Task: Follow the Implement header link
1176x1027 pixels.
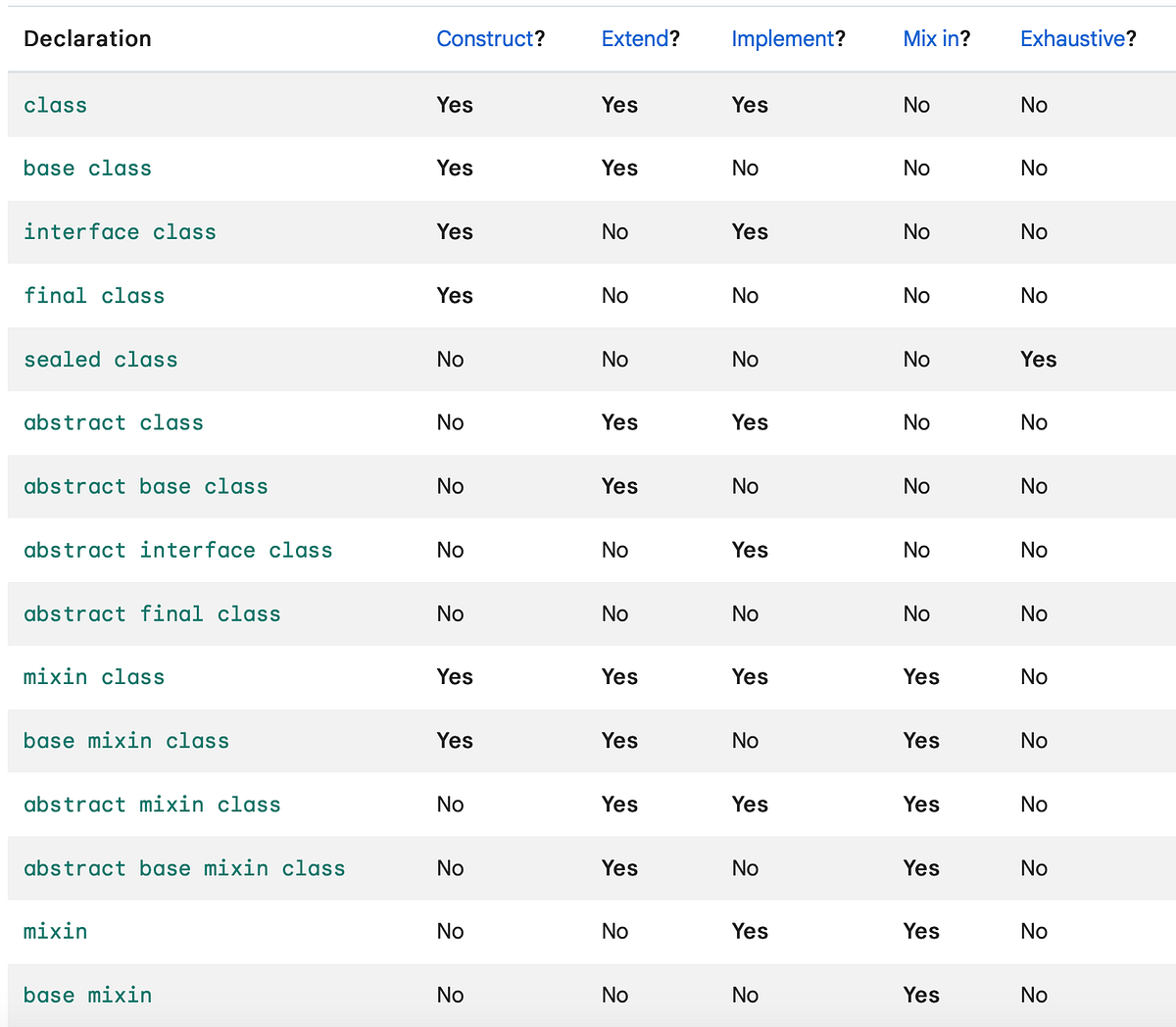Action: click(782, 39)
